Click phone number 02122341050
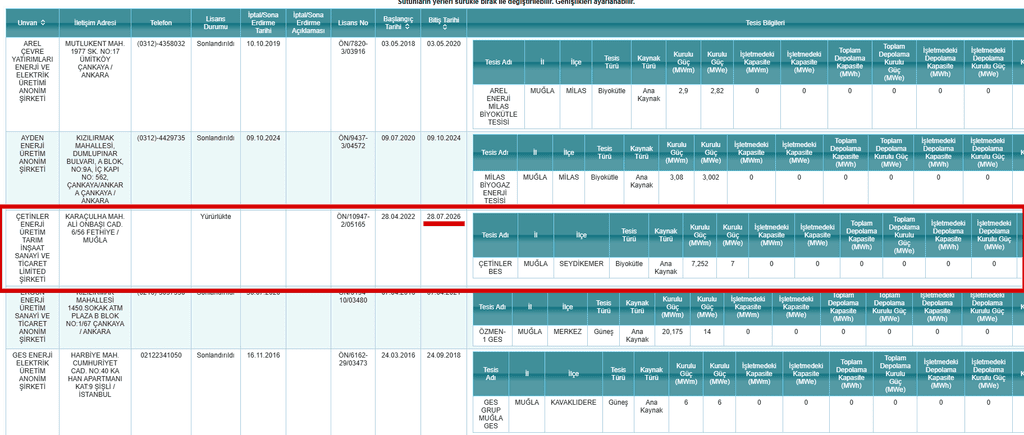This screenshot has height=435, width=1024. click(161, 355)
